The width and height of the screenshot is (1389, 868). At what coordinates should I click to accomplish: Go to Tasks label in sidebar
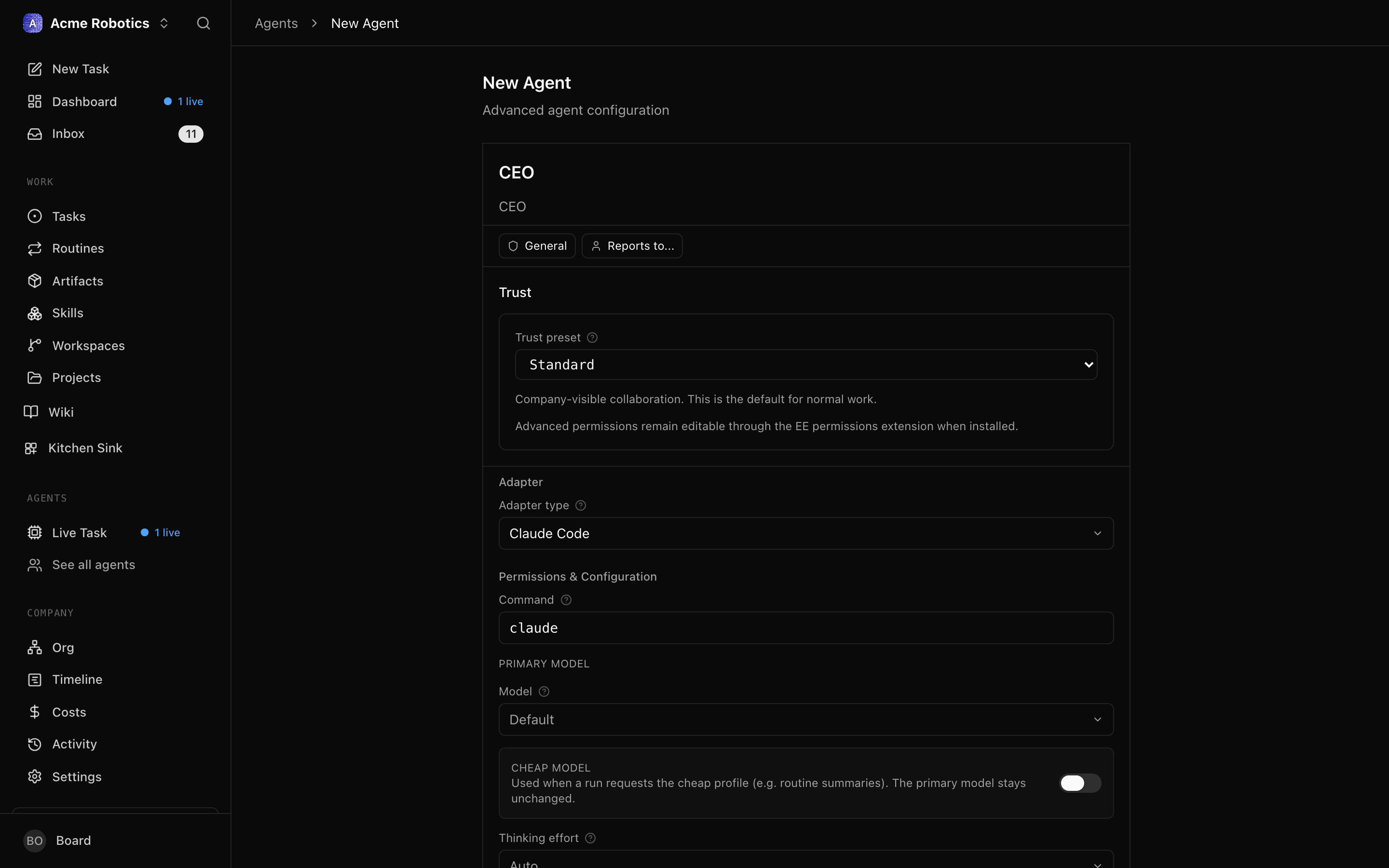(x=69, y=217)
